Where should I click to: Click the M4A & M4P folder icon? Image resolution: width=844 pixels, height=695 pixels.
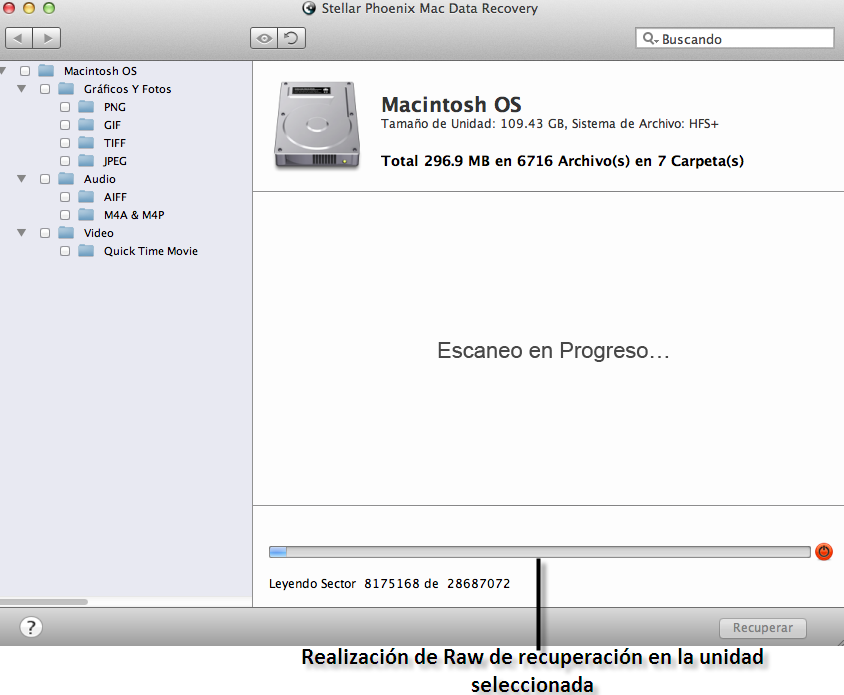[86, 215]
